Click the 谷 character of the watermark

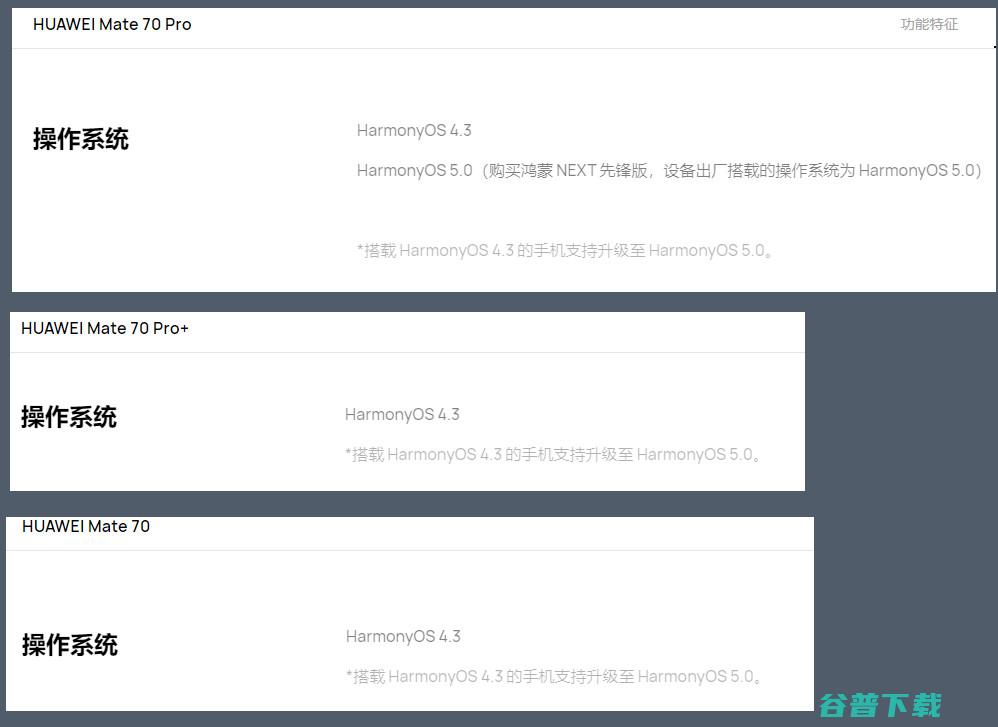834,705
